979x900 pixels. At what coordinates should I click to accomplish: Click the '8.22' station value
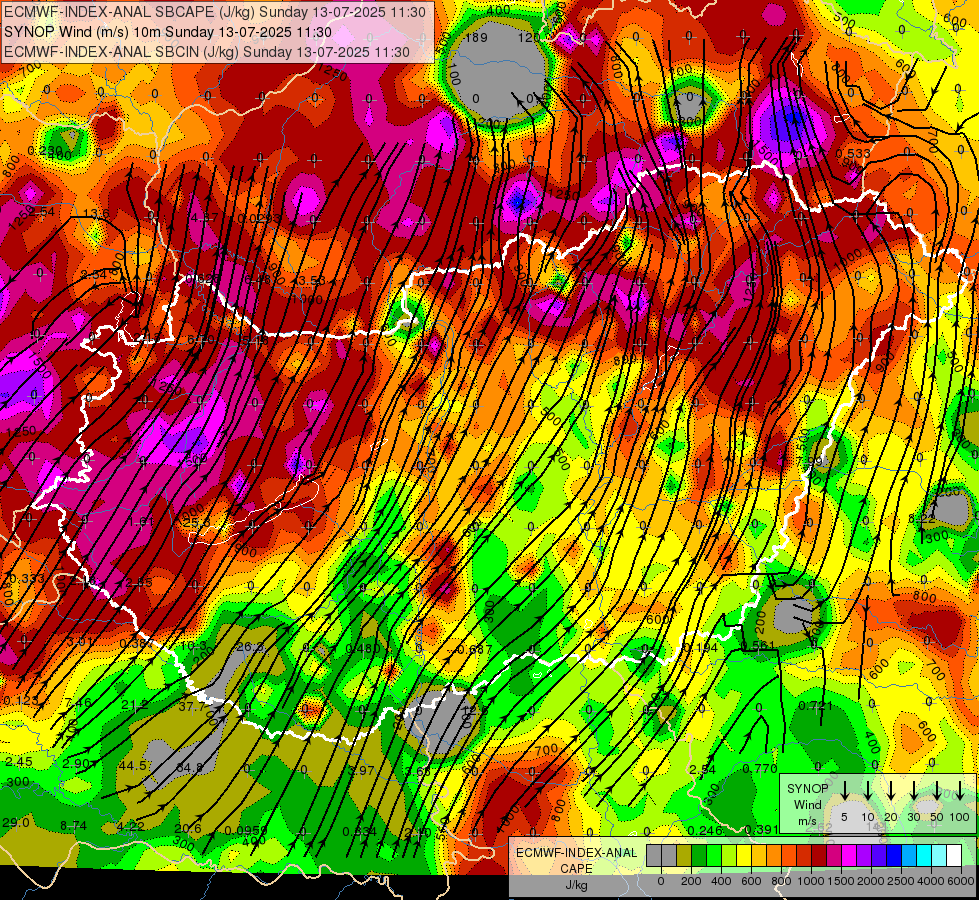[x=922, y=518]
